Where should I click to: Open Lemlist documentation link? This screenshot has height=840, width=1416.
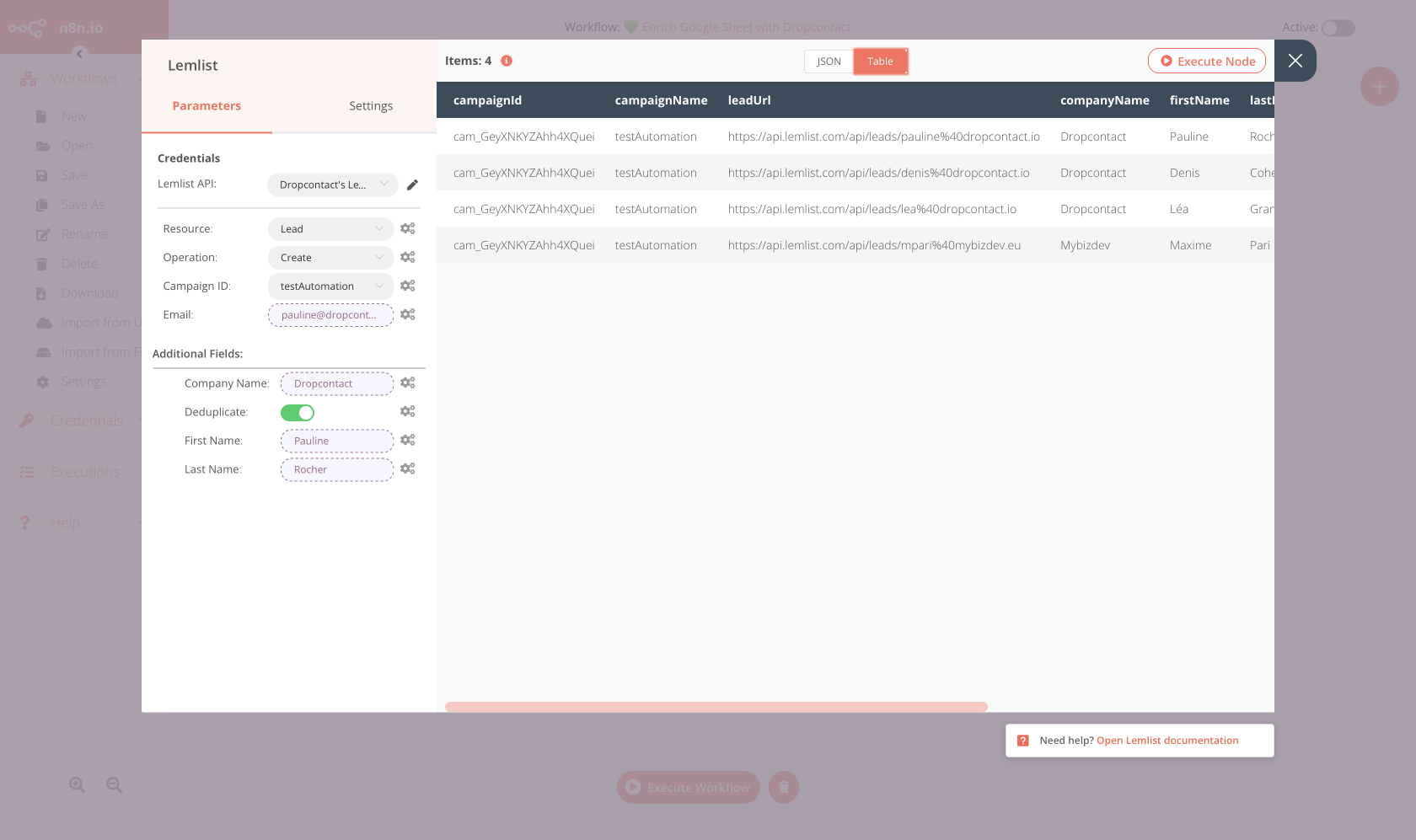[x=1167, y=740]
